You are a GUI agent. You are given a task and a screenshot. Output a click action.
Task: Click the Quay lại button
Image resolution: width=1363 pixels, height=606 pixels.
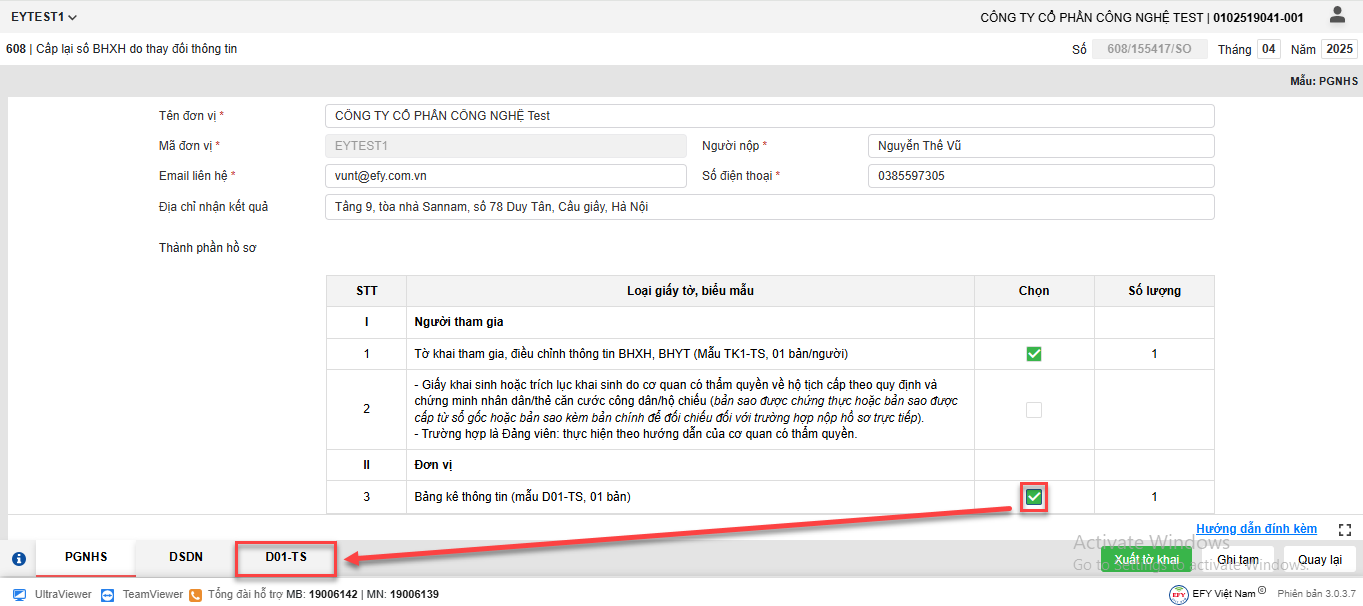1319,559
